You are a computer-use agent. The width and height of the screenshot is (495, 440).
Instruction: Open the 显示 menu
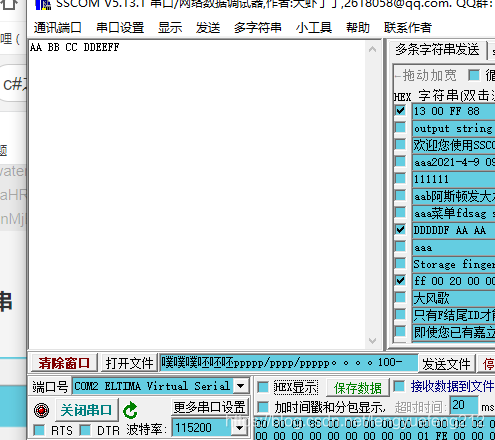click(x=170, y=28)
